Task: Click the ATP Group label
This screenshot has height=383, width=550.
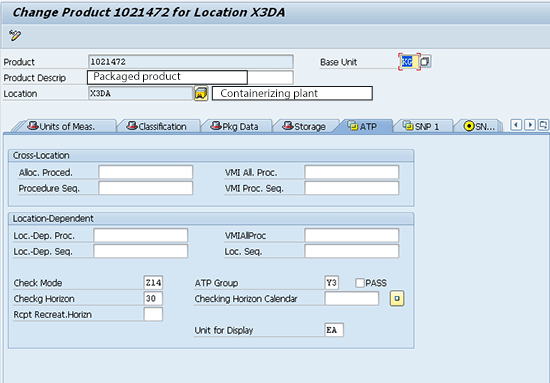Action: [x=216, y=283]
